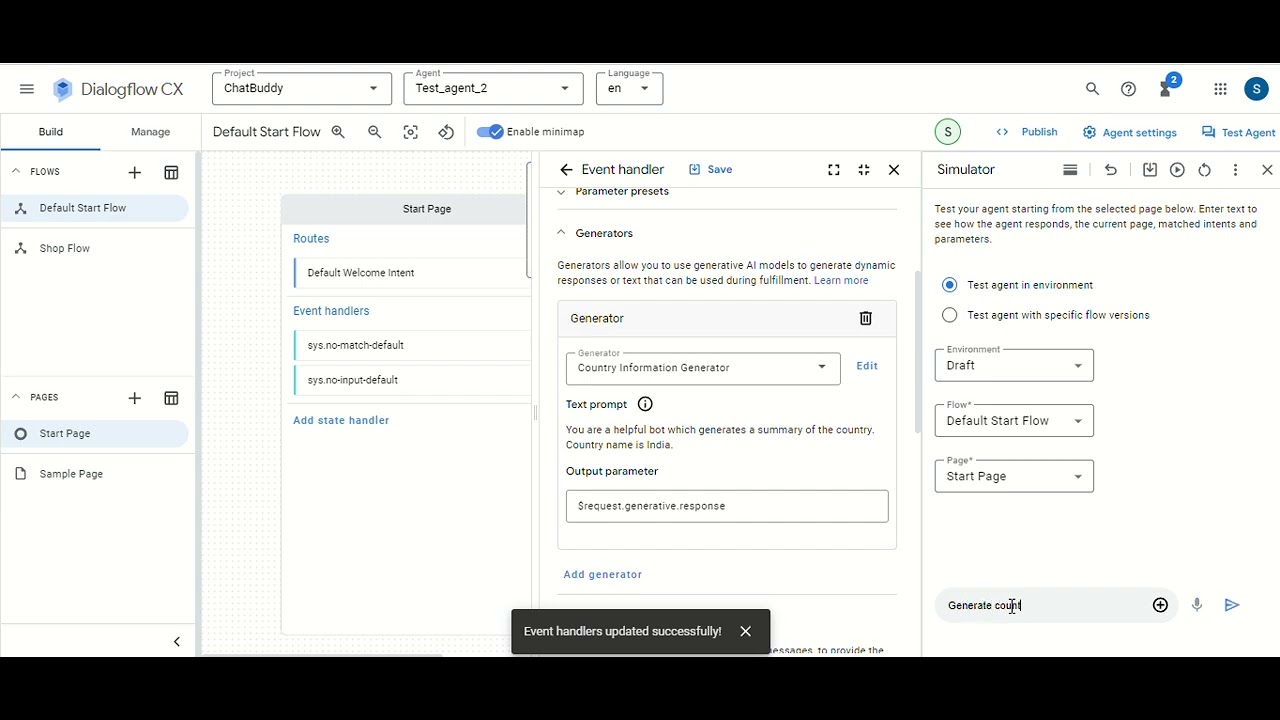The height and width of the screenshot is (720, 1280).
Task: Select Test agent in environment option
Action: (950, 285)
